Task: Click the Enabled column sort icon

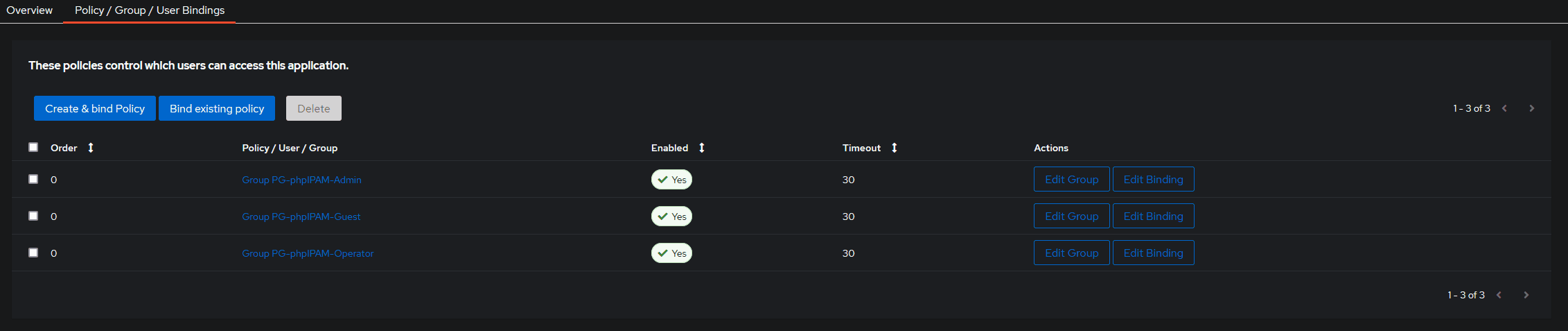Action: (x=702, y=148)
